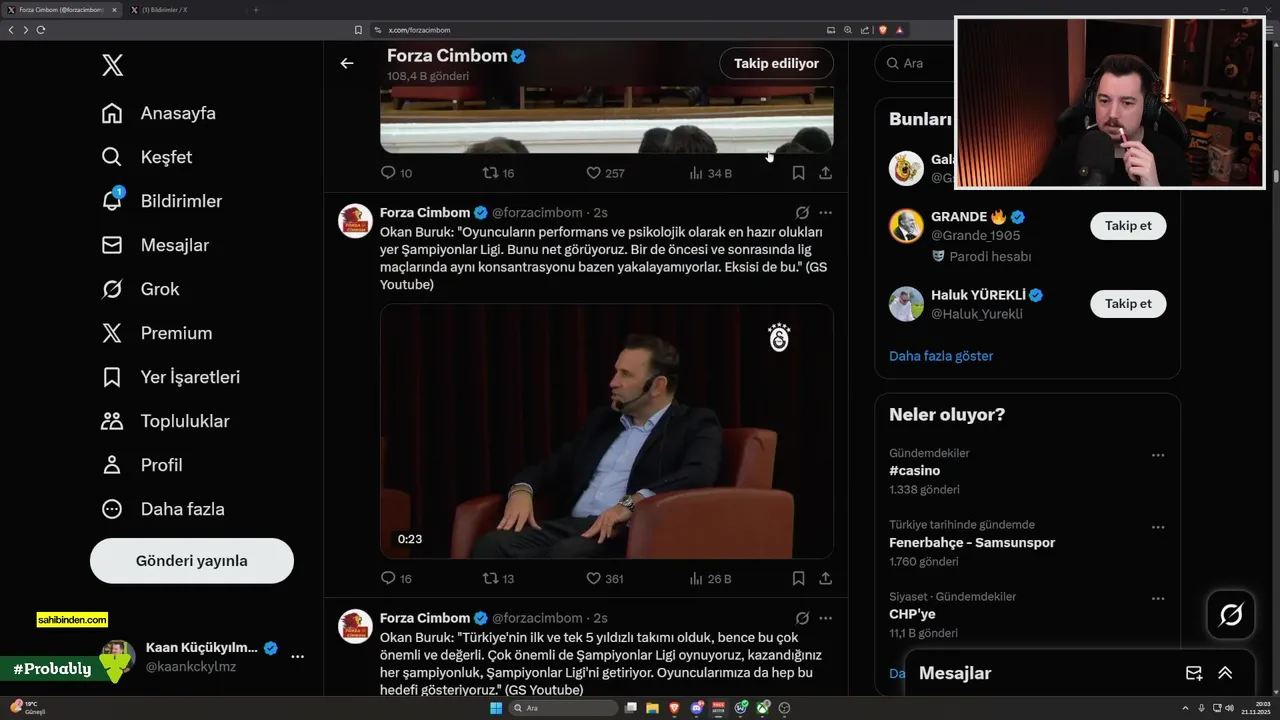Click the Gönderi yayınla button

coord(192,561)
